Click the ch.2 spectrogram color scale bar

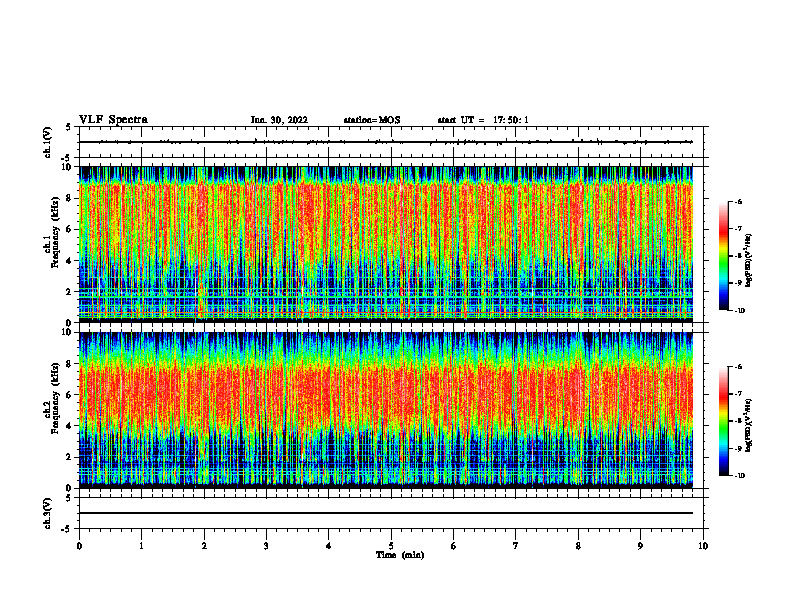pos(723,421)
